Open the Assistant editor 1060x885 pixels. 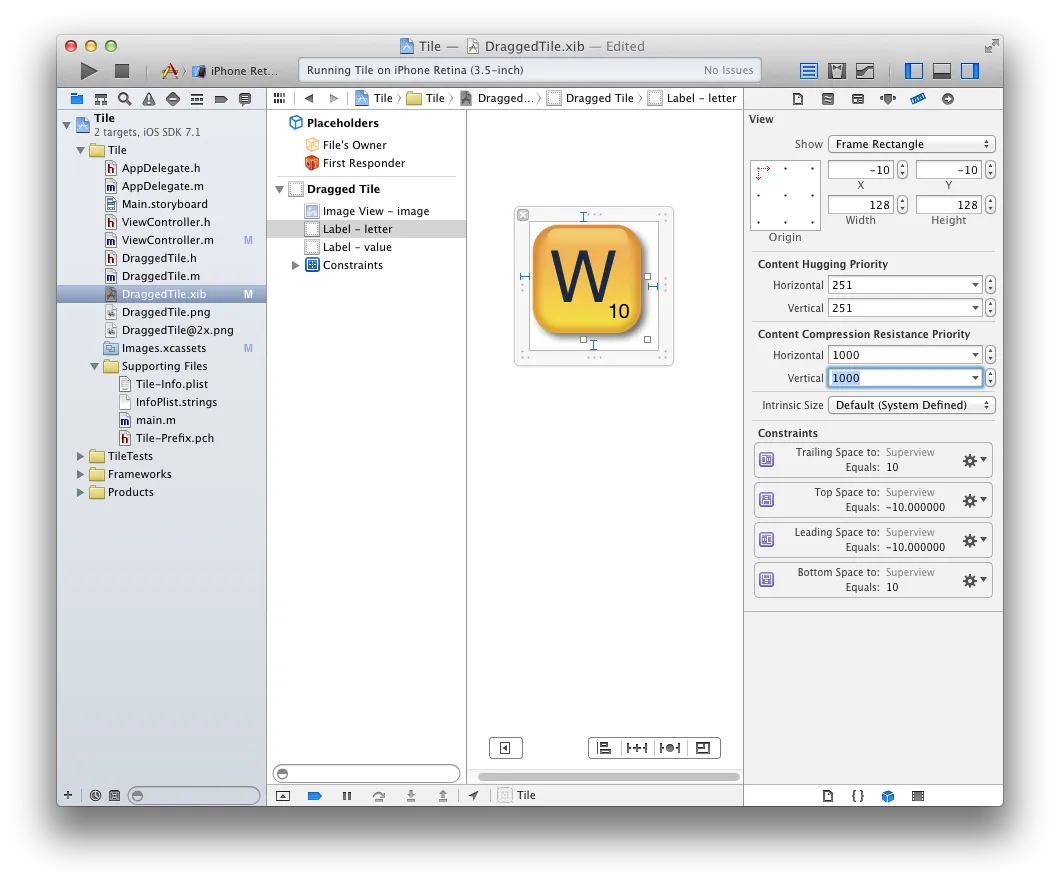[x=837, y=71]
